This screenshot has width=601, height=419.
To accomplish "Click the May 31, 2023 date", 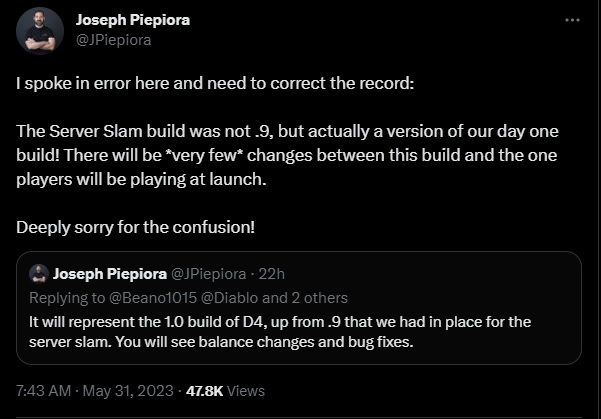I will (x=128, y=391).
